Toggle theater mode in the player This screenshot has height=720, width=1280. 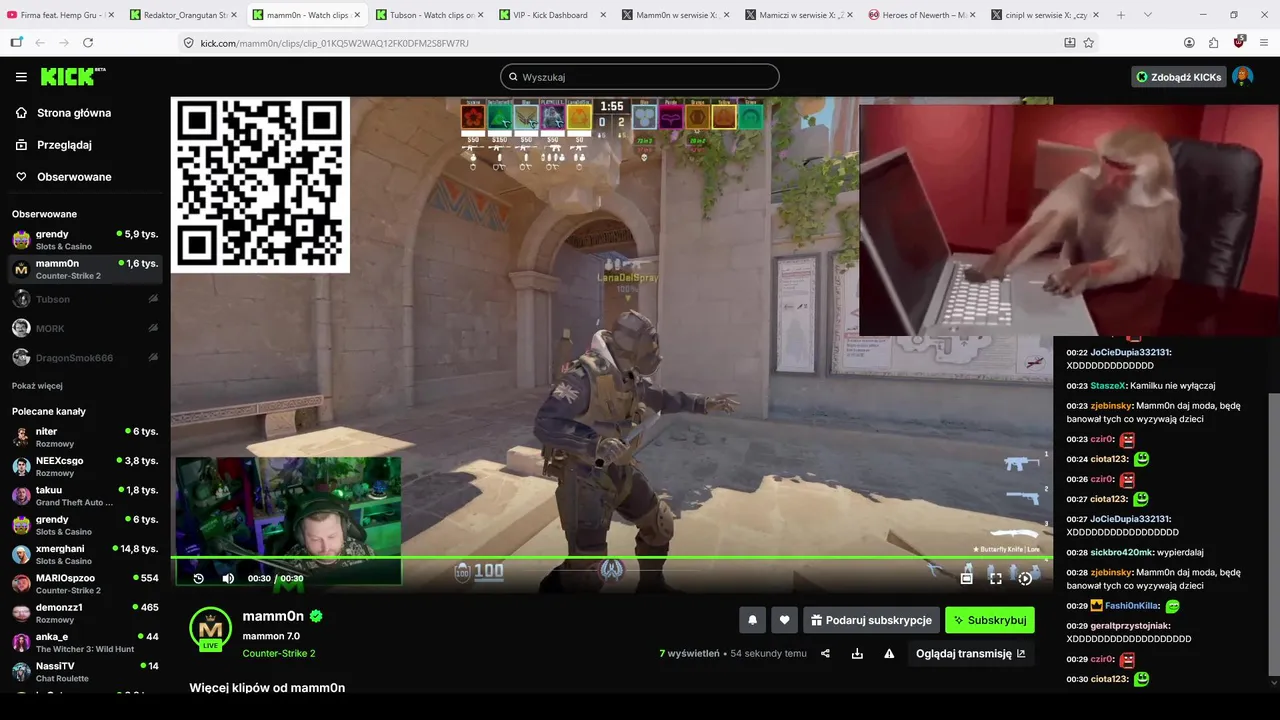pyautogui.click(x=966, y=577)
